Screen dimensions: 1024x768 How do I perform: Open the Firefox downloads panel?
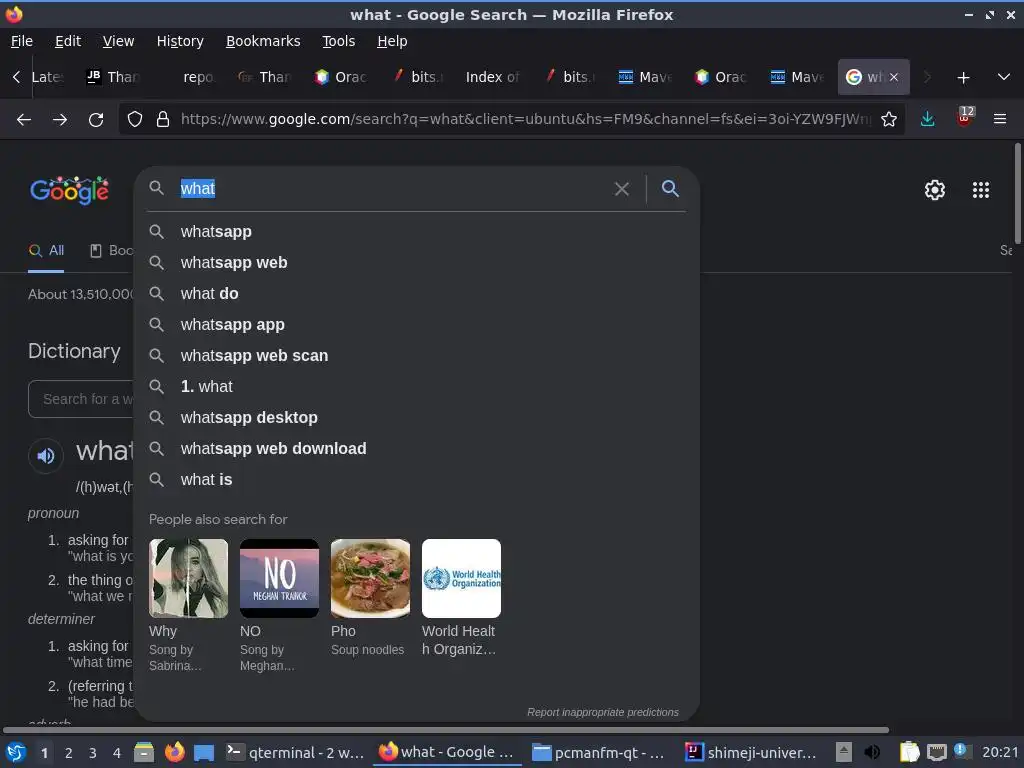[927, 120]
